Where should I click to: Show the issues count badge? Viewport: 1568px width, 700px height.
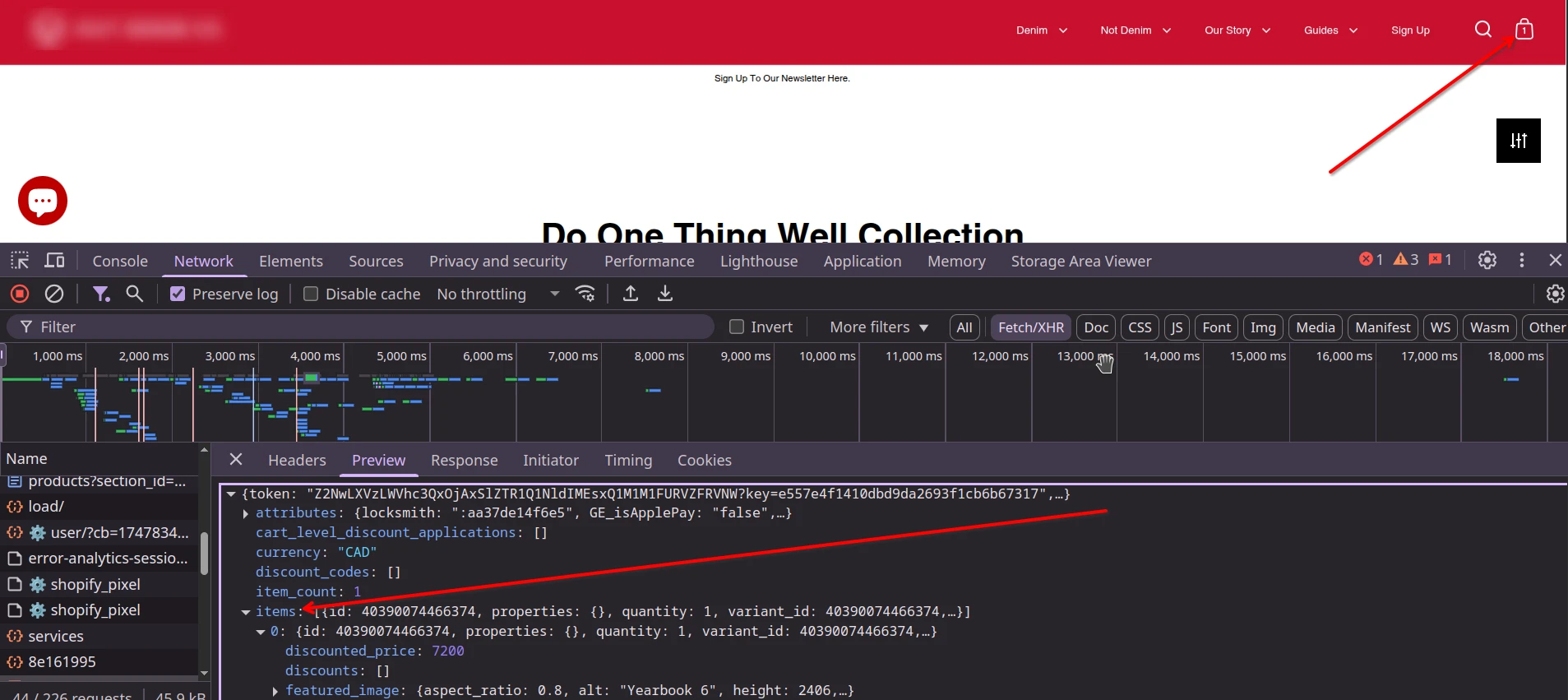point(1441,260)
